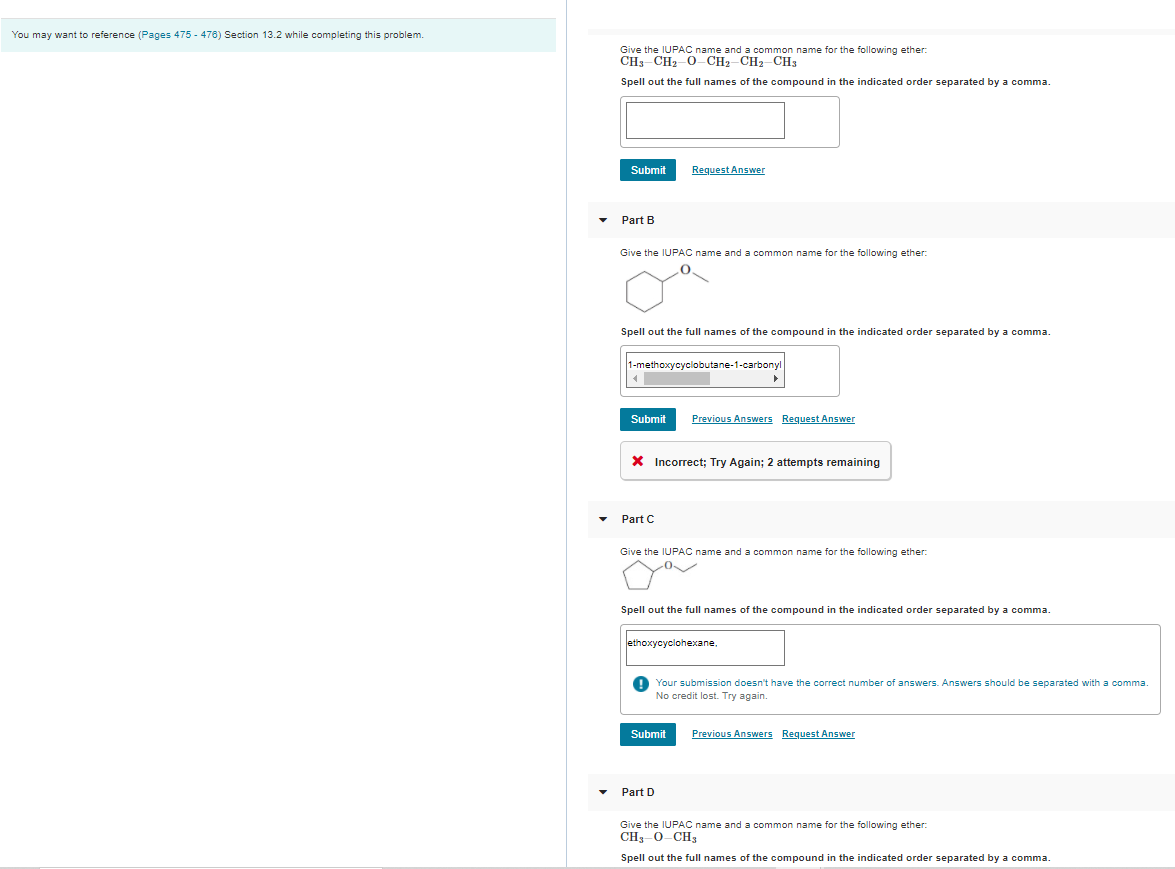The height and width of the screenshot is (869, 1175).
Task: Click the red X incorrect indicator in Part B
Action: point(640,460)
